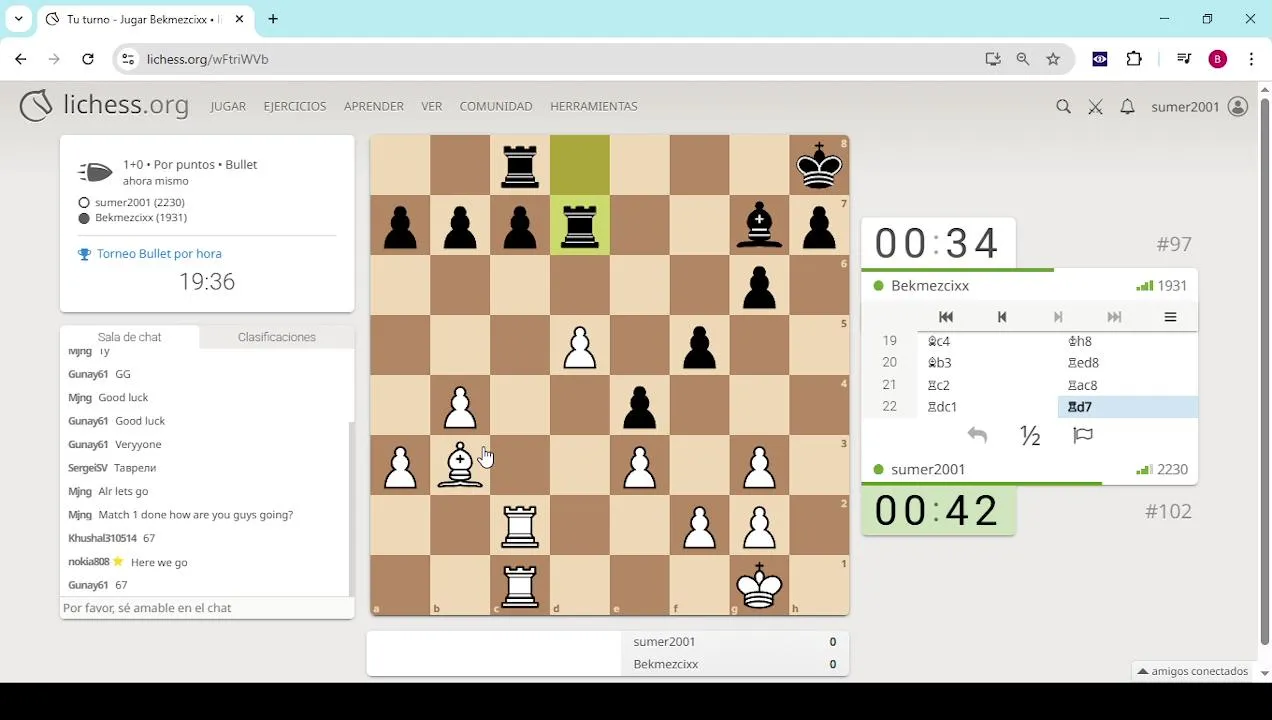Bookmark this page with star

pyautogui.click(x=1053, y=59)
